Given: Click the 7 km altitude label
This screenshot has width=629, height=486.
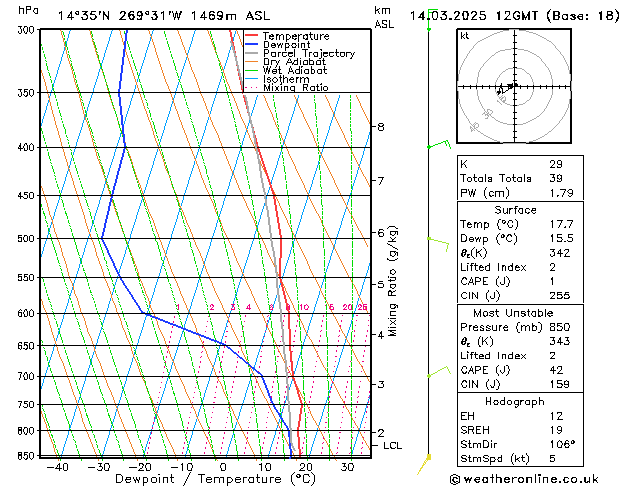Looking at the screenshot, I should (381, 181).
